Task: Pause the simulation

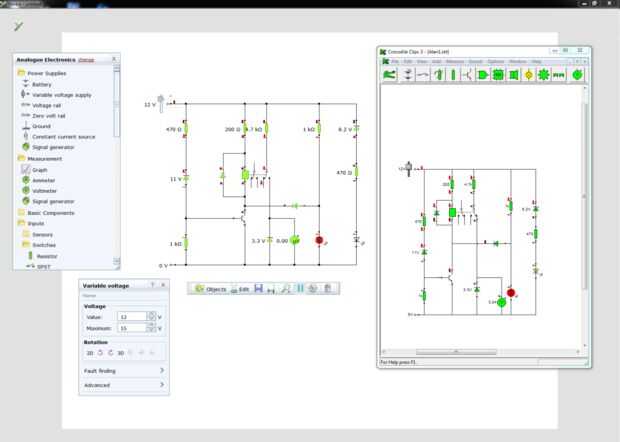Action: 300,288
